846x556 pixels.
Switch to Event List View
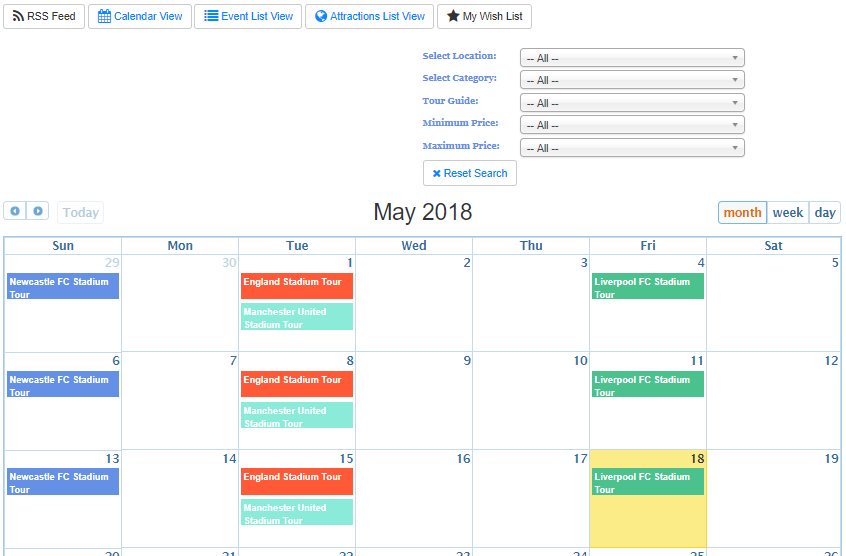(x=248, y=16)
